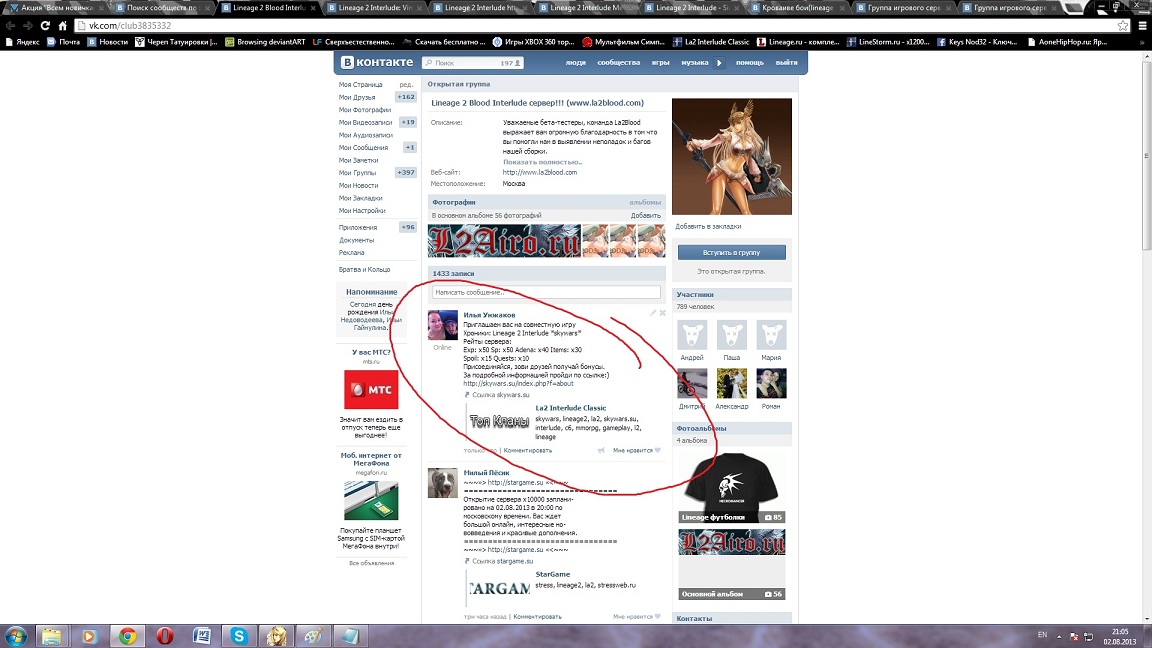Open the group avatar image

pos(732,156)
